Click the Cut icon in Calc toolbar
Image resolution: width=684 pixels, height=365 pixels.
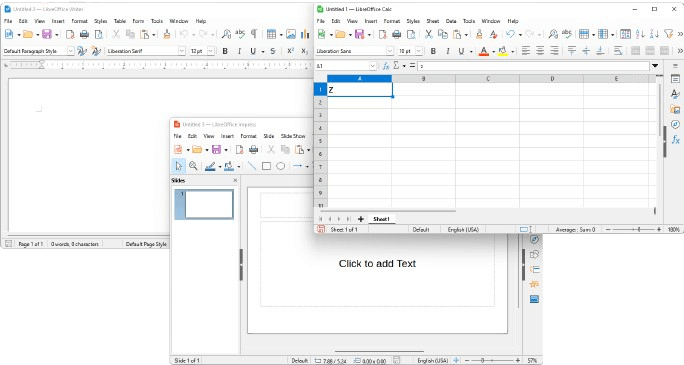point(428,34)
